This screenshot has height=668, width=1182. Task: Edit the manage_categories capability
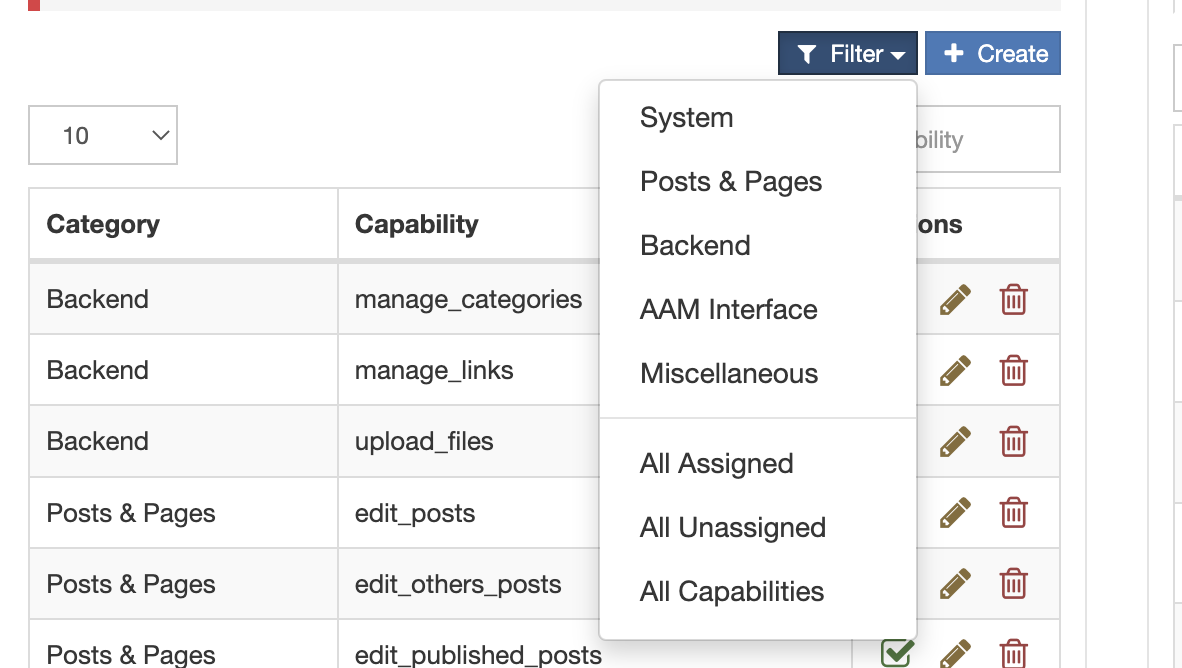point(955,298)
